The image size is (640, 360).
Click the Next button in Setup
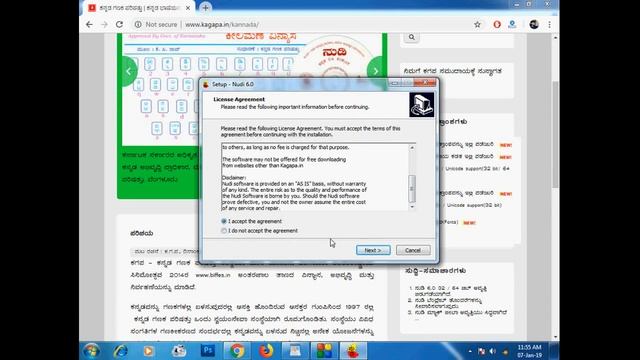[373, 250]
